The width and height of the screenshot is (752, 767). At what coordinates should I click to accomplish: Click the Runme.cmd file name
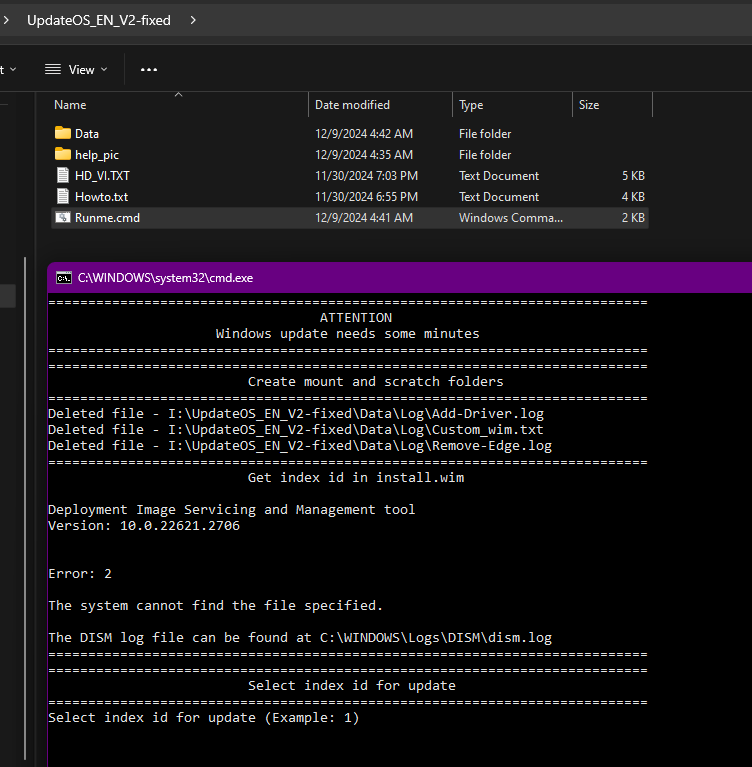pos(107,218)
